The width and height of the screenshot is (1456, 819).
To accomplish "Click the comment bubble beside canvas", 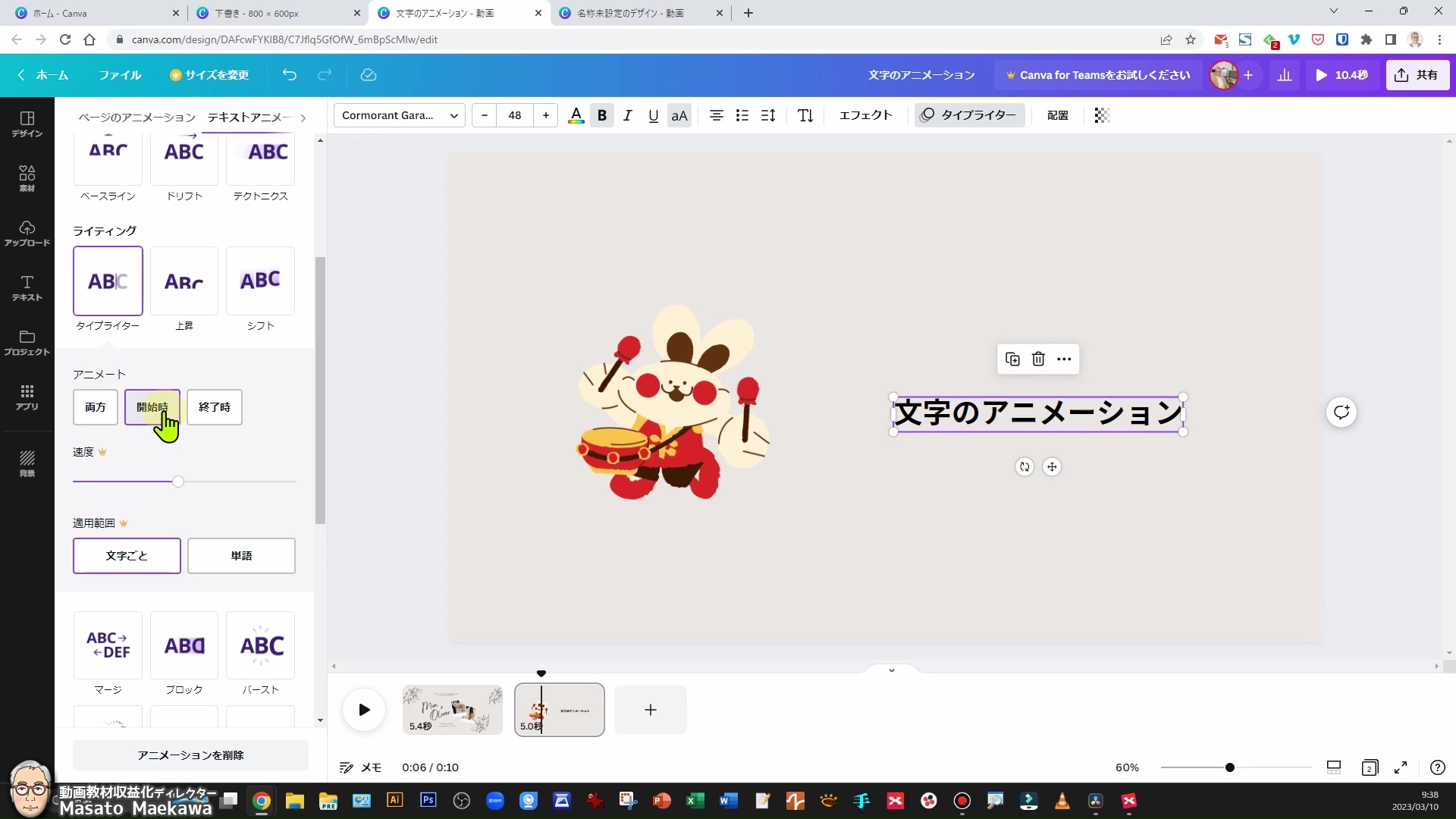I will 1341,413.
